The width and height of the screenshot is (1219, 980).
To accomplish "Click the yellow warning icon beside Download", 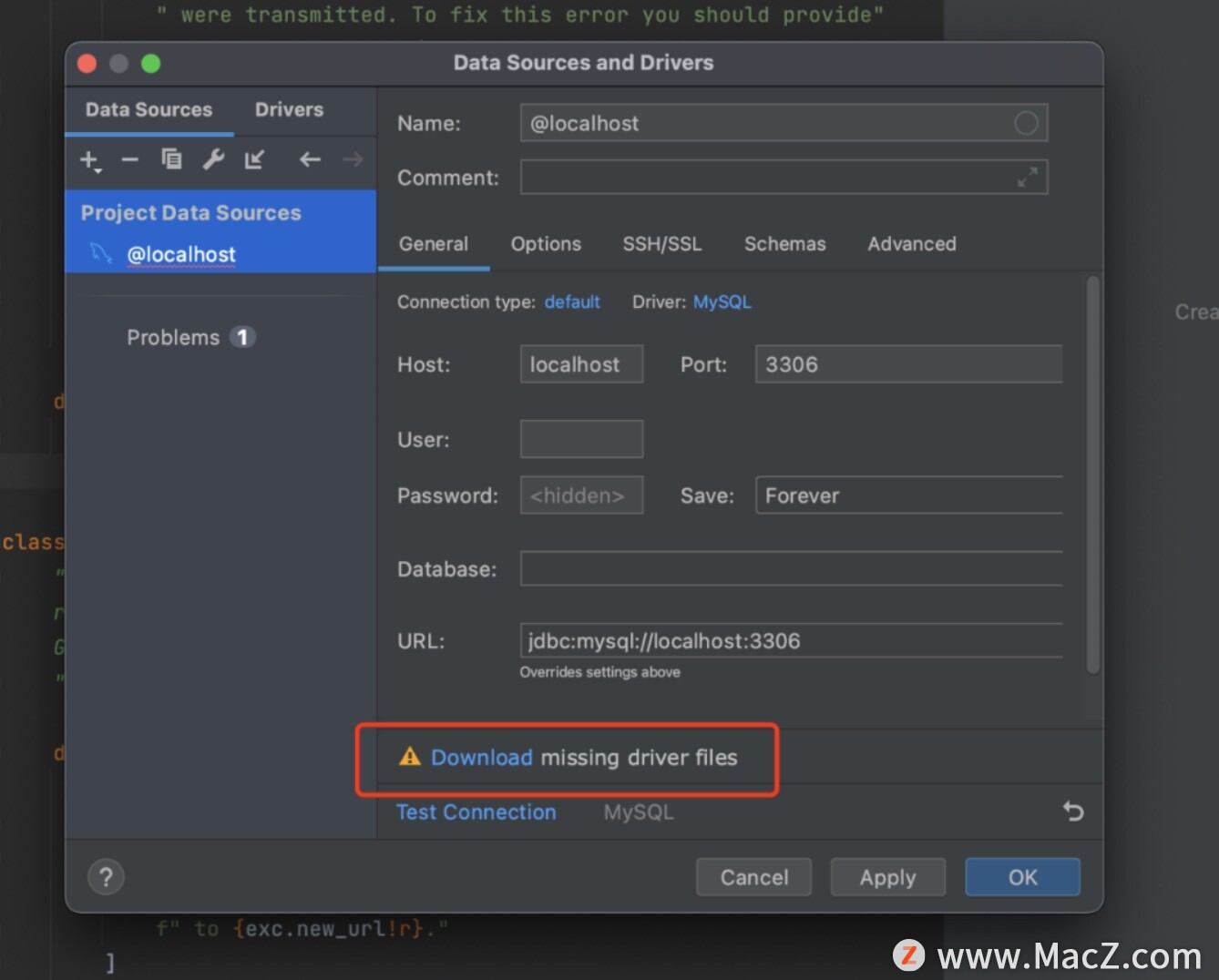I will pyautogui.click(x=410, y=757).
